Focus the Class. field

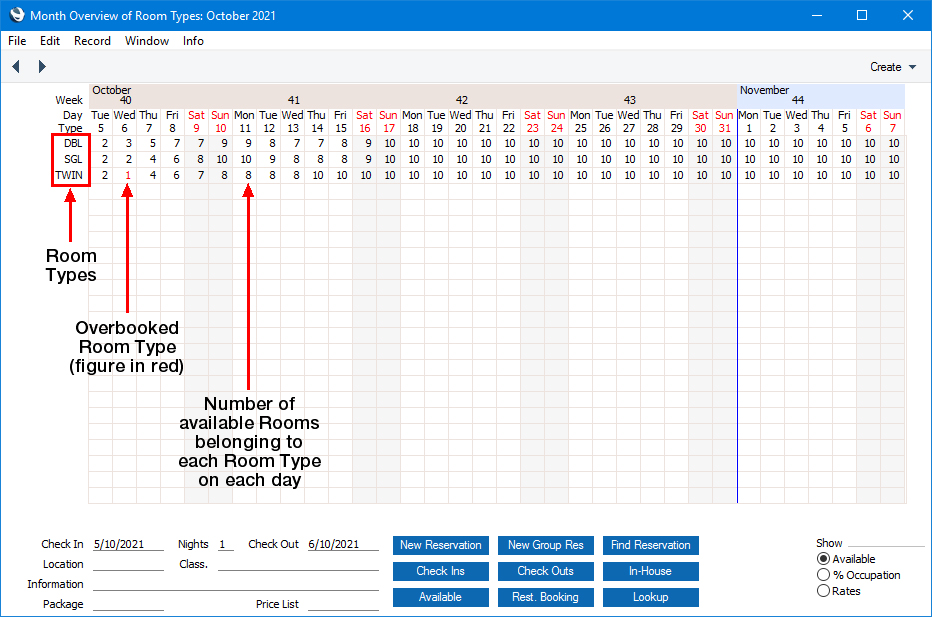click(298, 564)
